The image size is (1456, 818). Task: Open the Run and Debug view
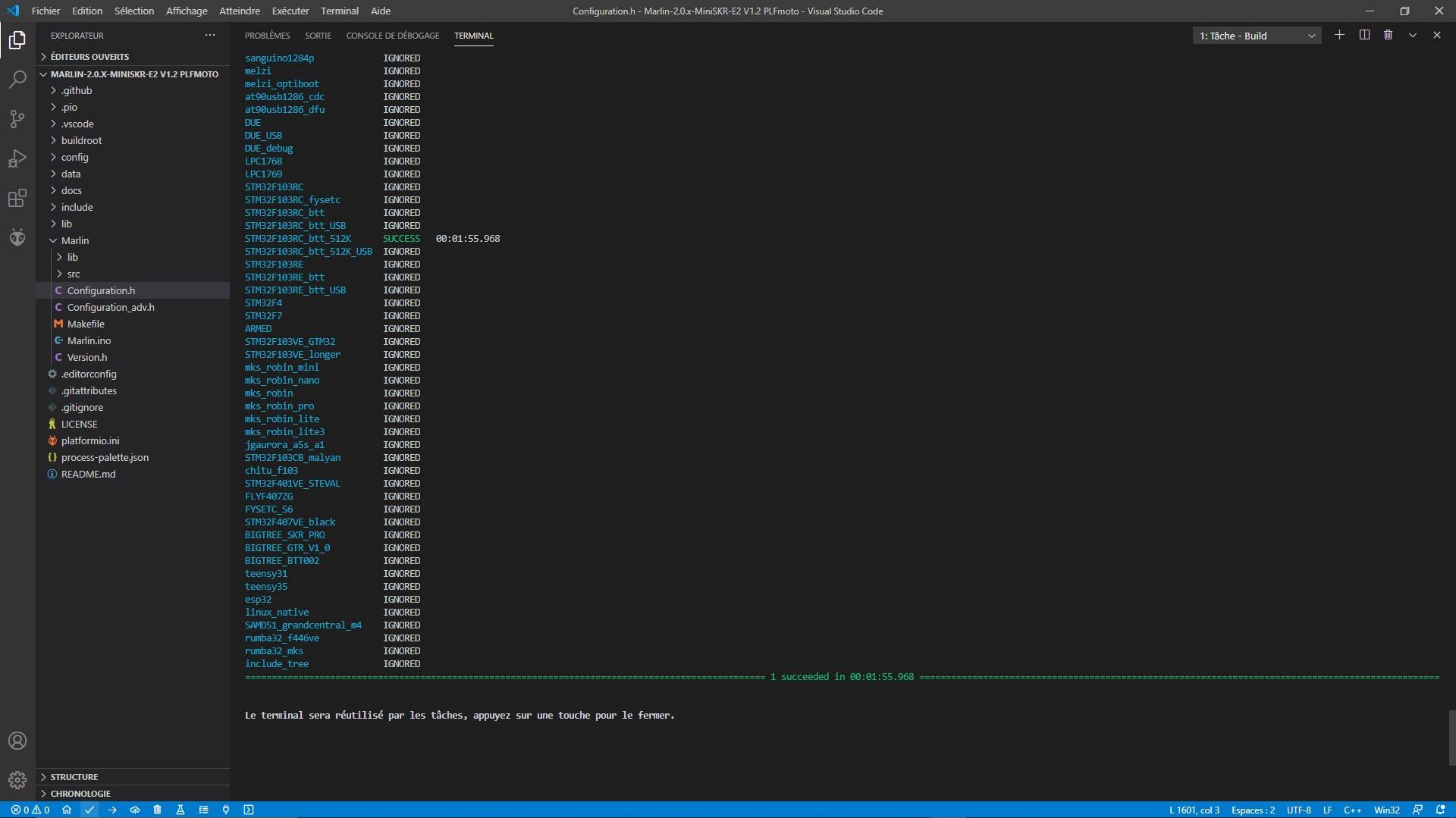click(x=17, y=158)
